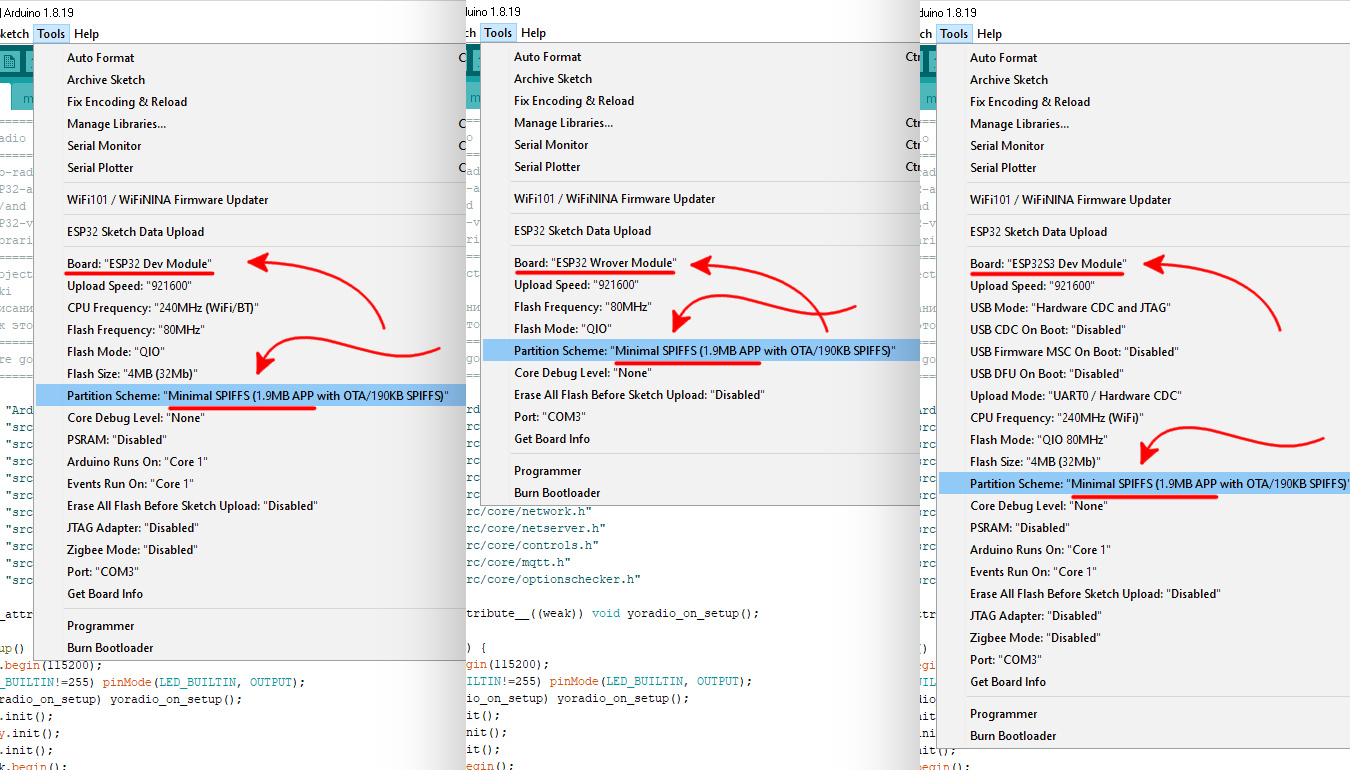1350x770 pixels.
Task: Click USB DFU On Boot setting
Action: (1046, 374)
